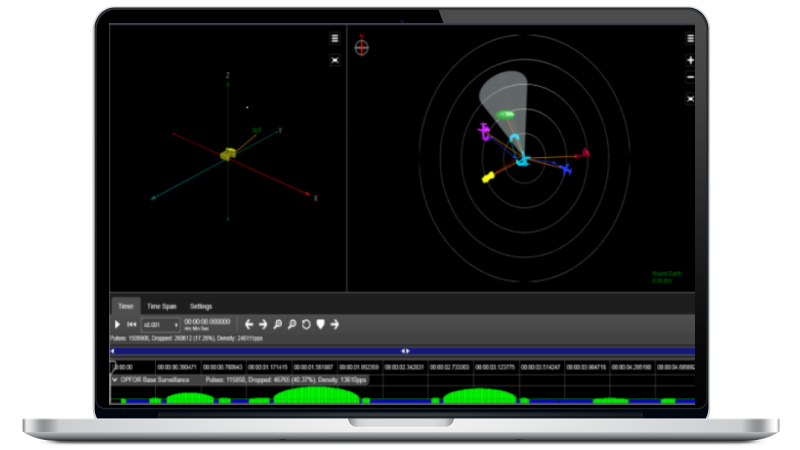This screenshot has height=450, width=800.
Task: Click the circular reset/refresh icon
Action: coord(306,324)
